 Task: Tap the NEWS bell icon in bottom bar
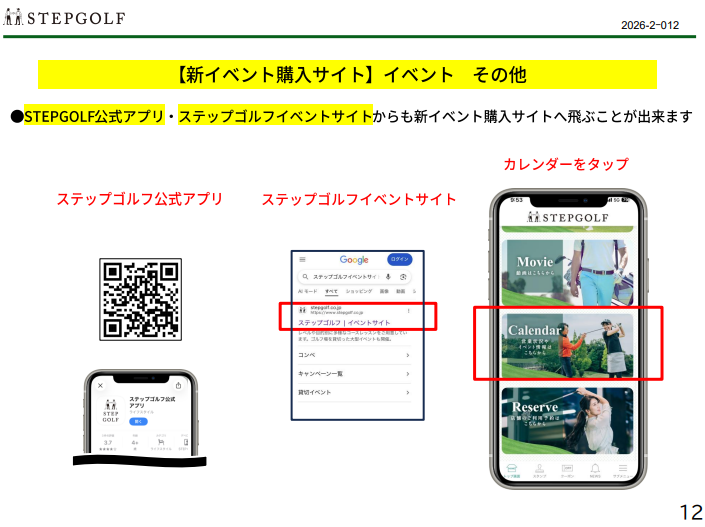click(594, 468)
